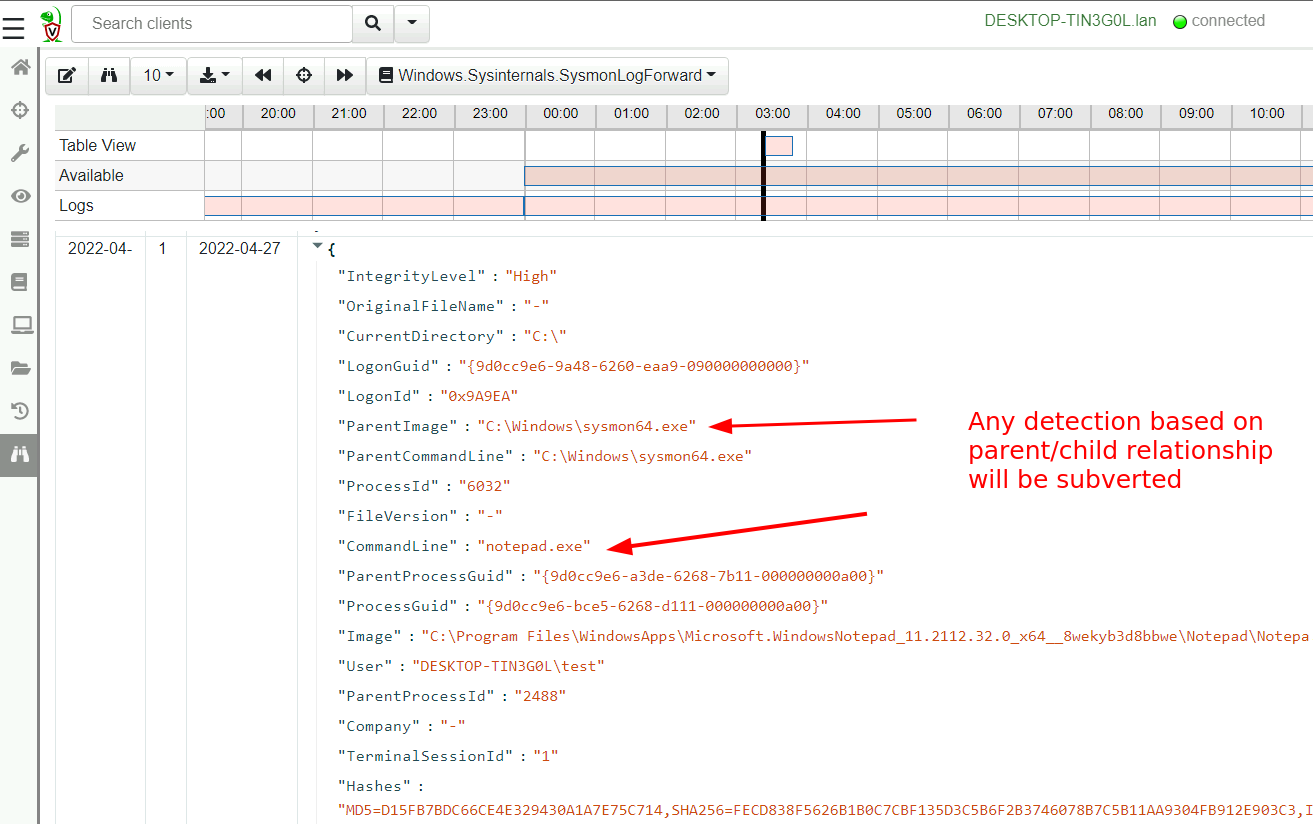The width and height of the screenshot is (1313, 824).
Task: Open the wrench artifacts sidebar icon
Action: pos(19,153)
